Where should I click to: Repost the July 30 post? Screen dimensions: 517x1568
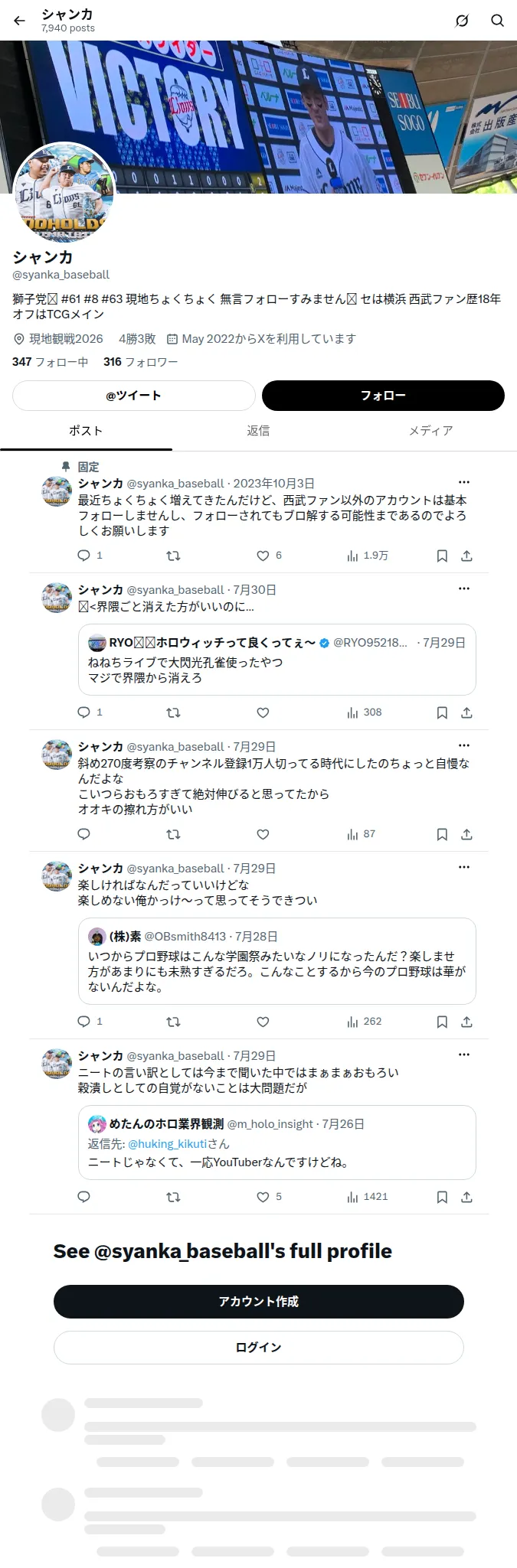[173, 712]
